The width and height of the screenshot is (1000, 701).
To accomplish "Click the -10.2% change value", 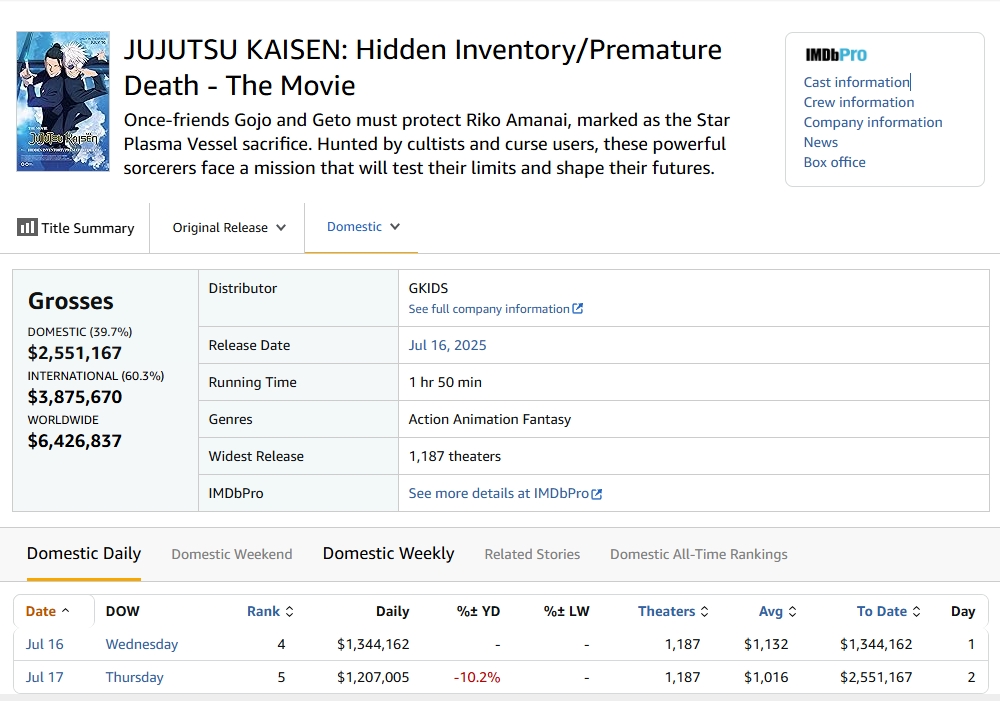I will [x=477, y=677].
